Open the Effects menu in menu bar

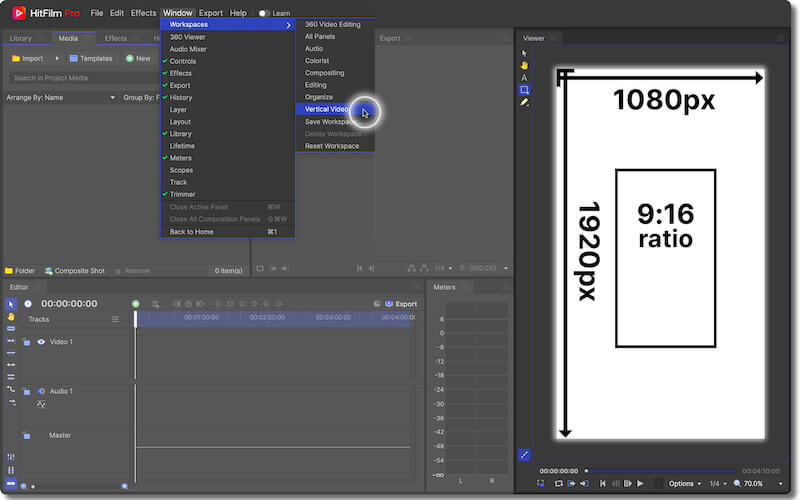tap(143, 13)
